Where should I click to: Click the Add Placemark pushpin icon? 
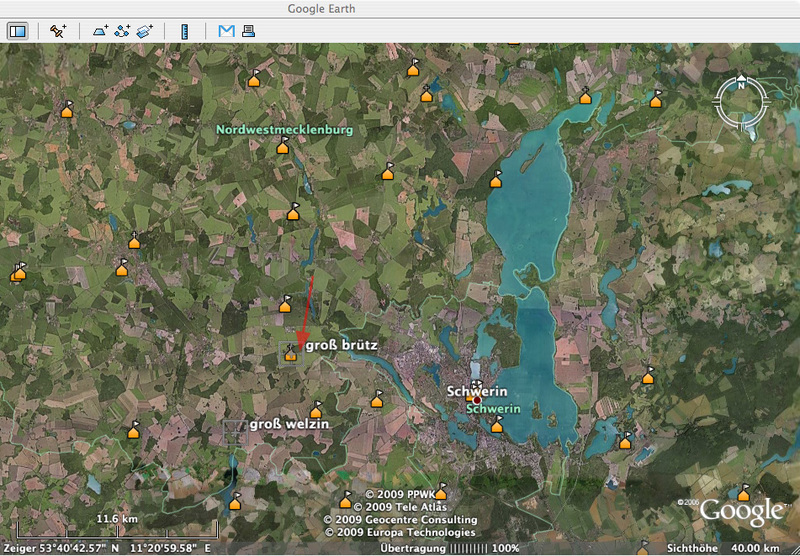[x=58, y=31]
